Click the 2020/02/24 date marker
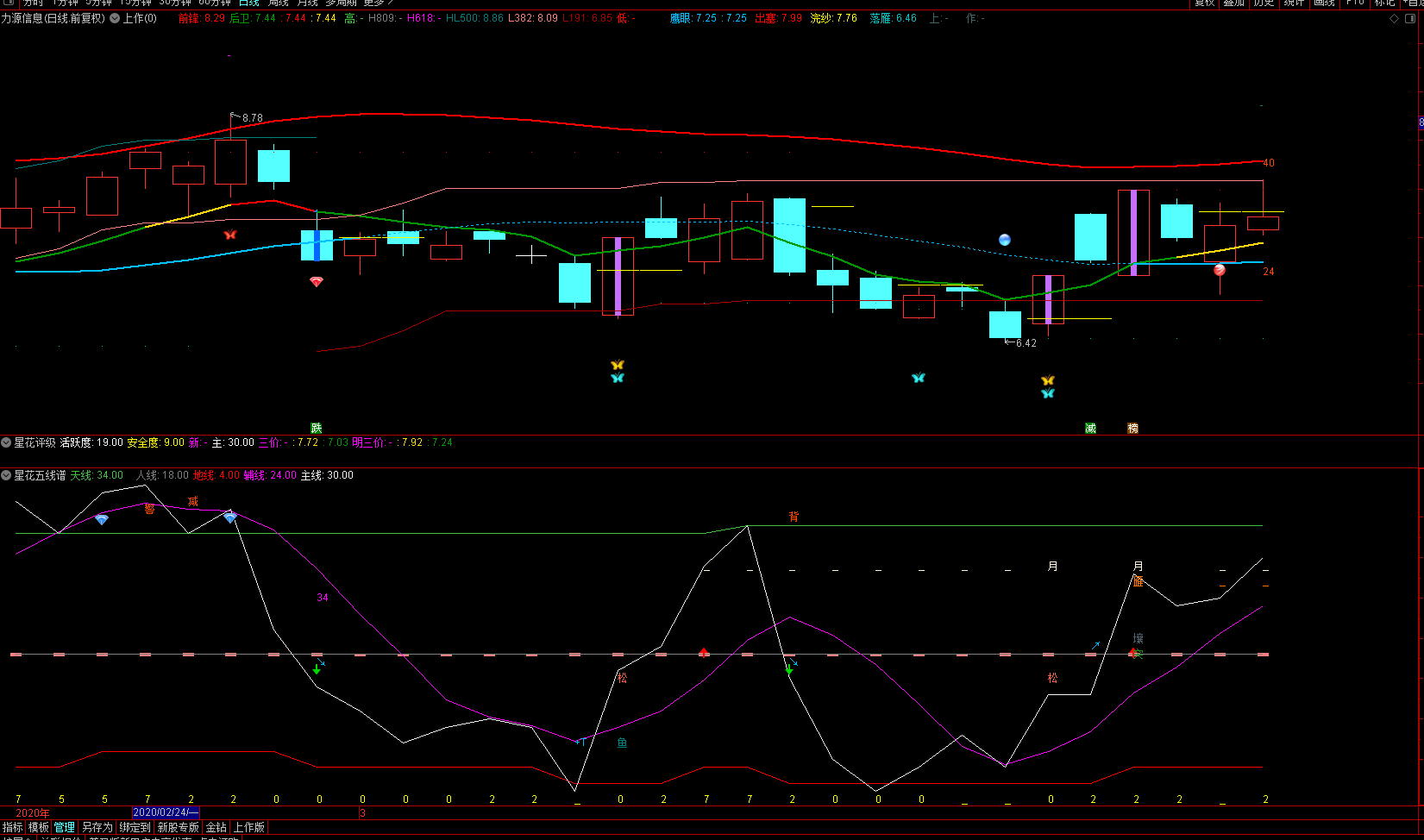Screen dimensions: 1424x840 [166, 812]
